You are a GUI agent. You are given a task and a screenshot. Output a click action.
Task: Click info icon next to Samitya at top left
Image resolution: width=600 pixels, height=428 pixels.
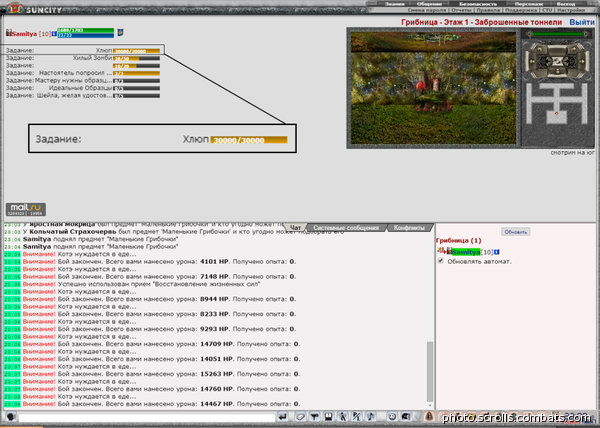point(54,34)
